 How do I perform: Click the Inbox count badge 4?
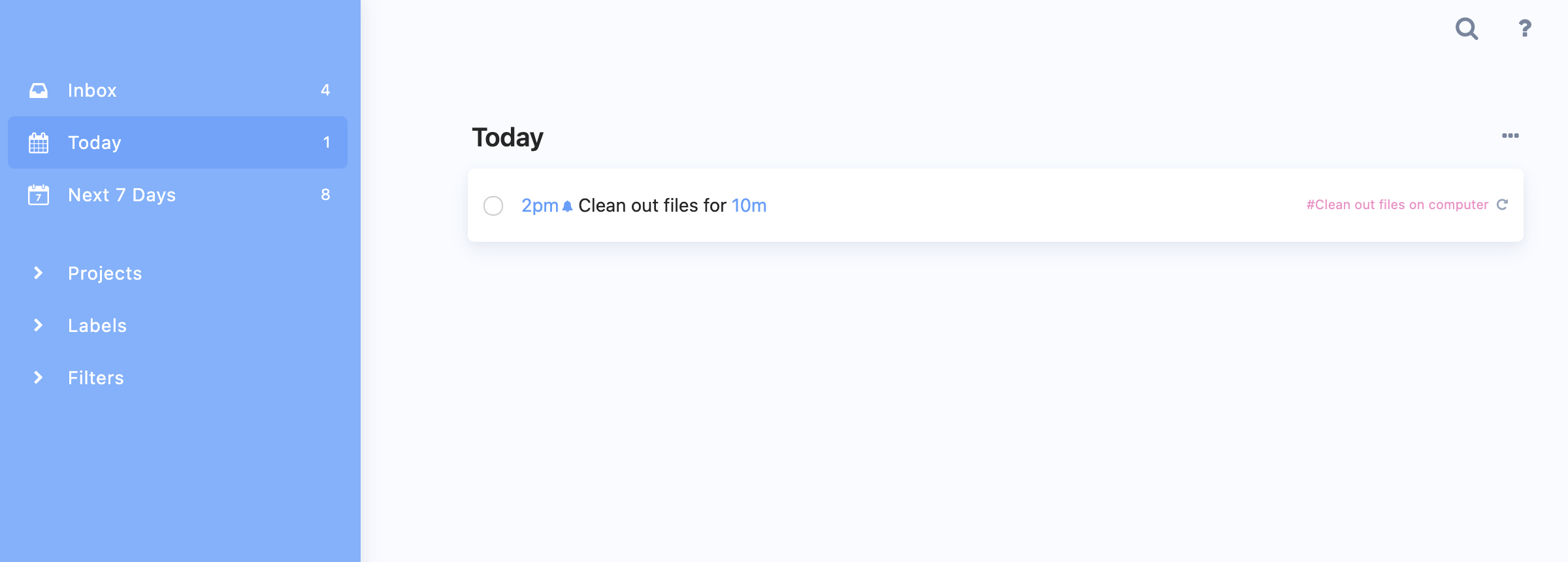click(325, 90)
